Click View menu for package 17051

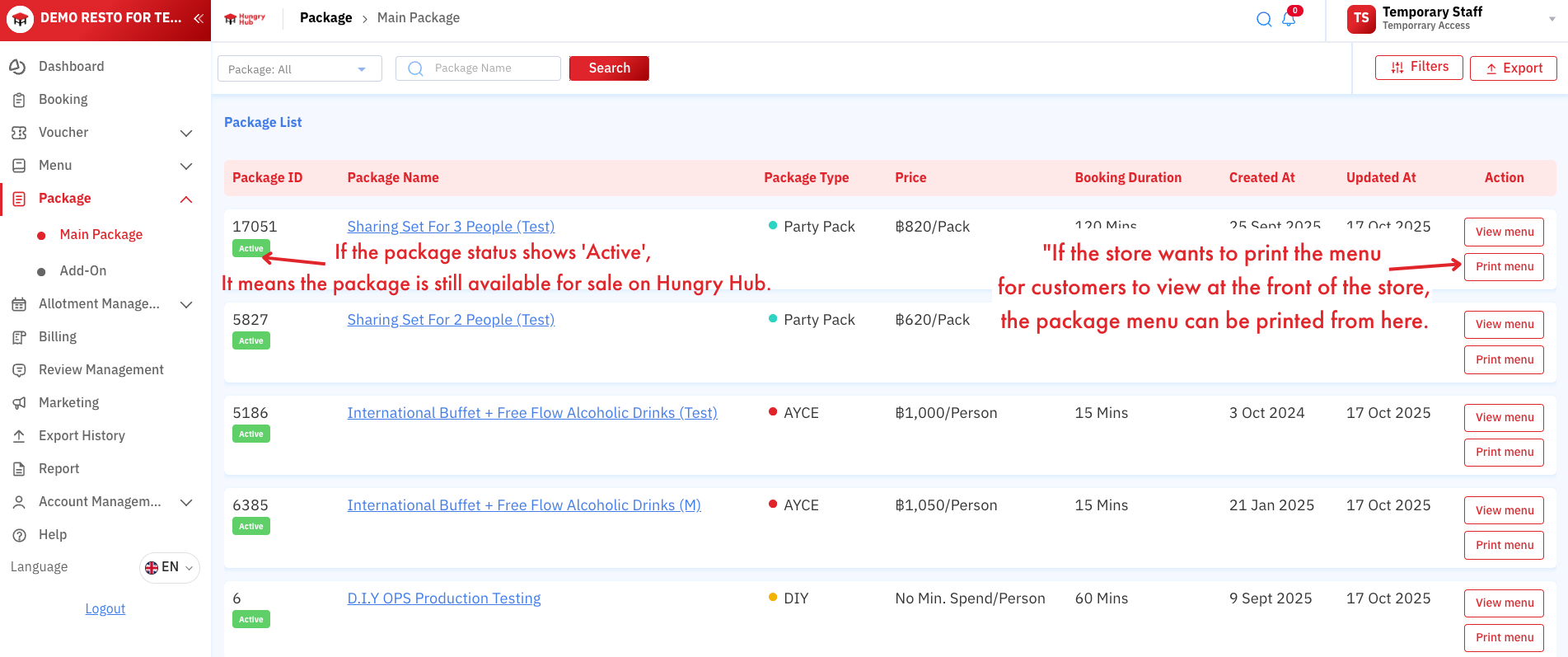pos(1504,232)
